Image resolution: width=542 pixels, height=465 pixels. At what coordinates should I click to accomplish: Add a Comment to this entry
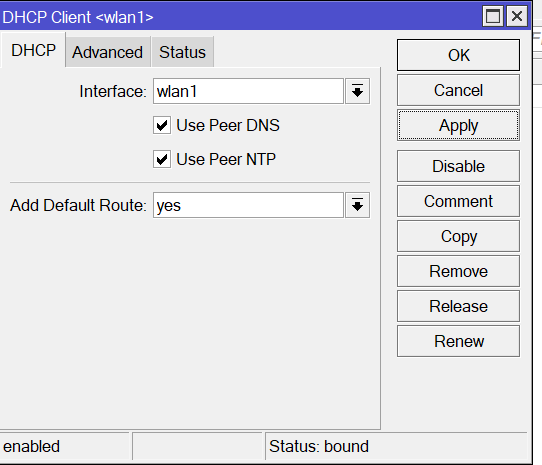click(458, 201)
